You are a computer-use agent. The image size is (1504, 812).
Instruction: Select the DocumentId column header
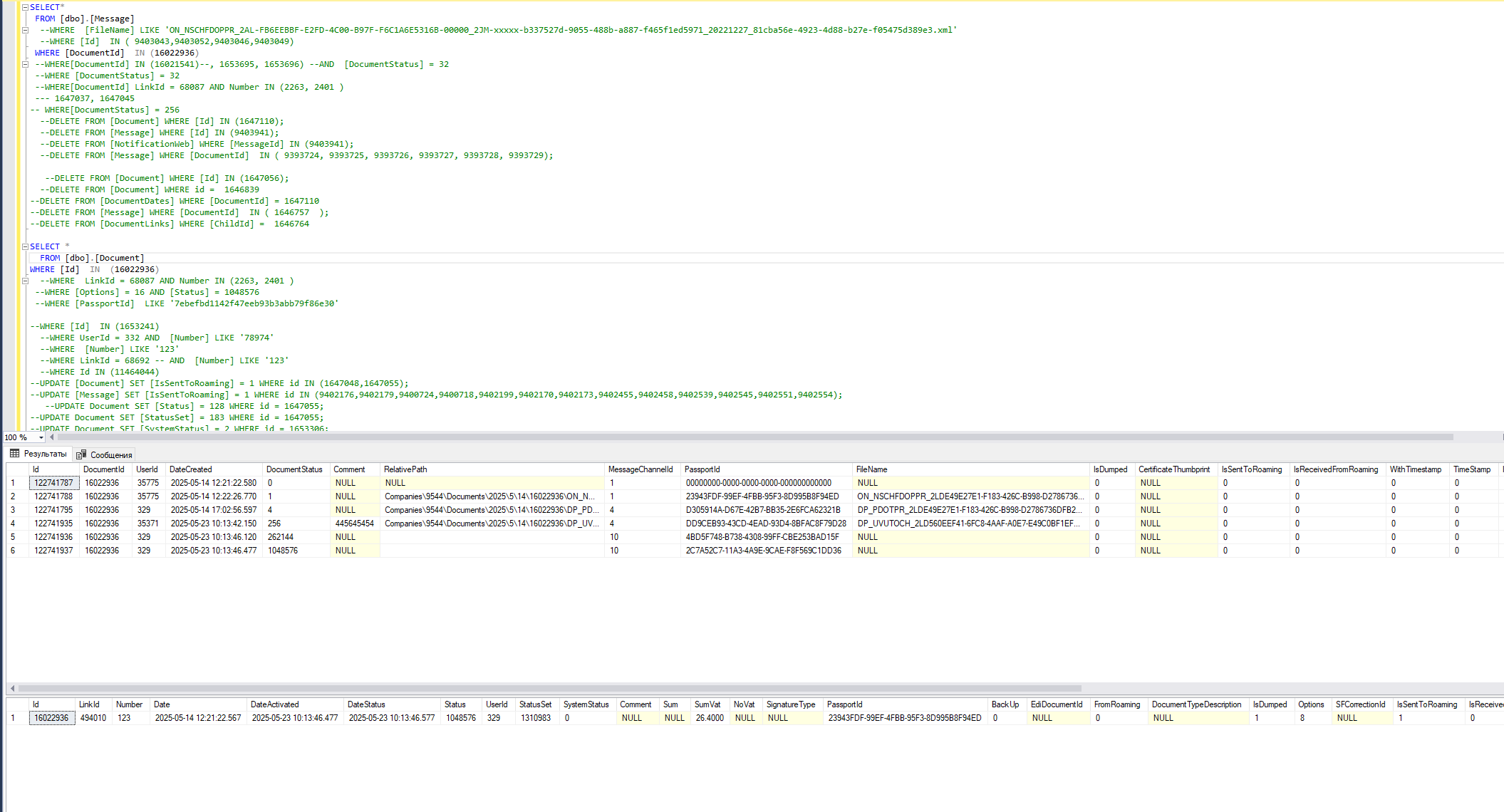(x=104, y=469)
